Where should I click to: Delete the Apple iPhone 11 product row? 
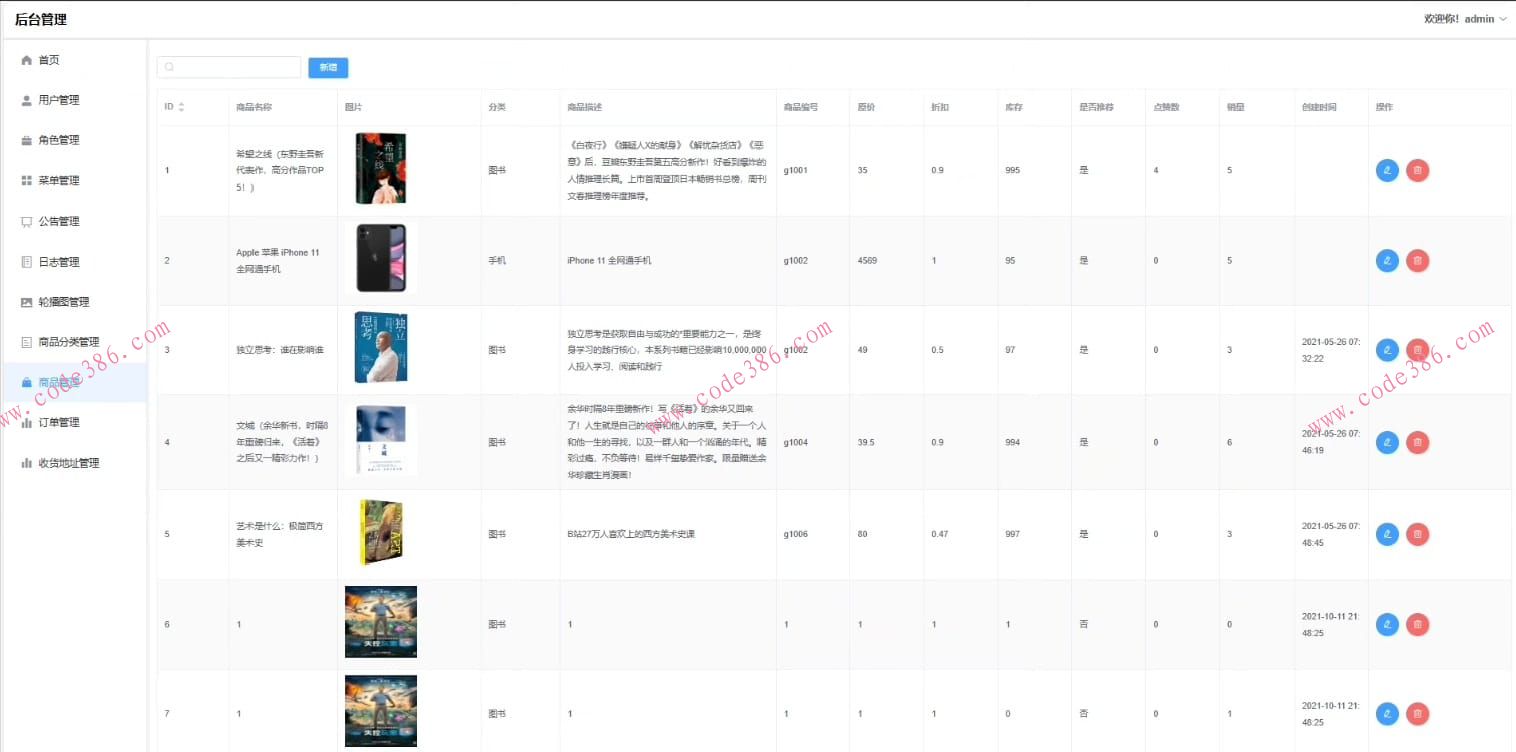pos(1417,261)
